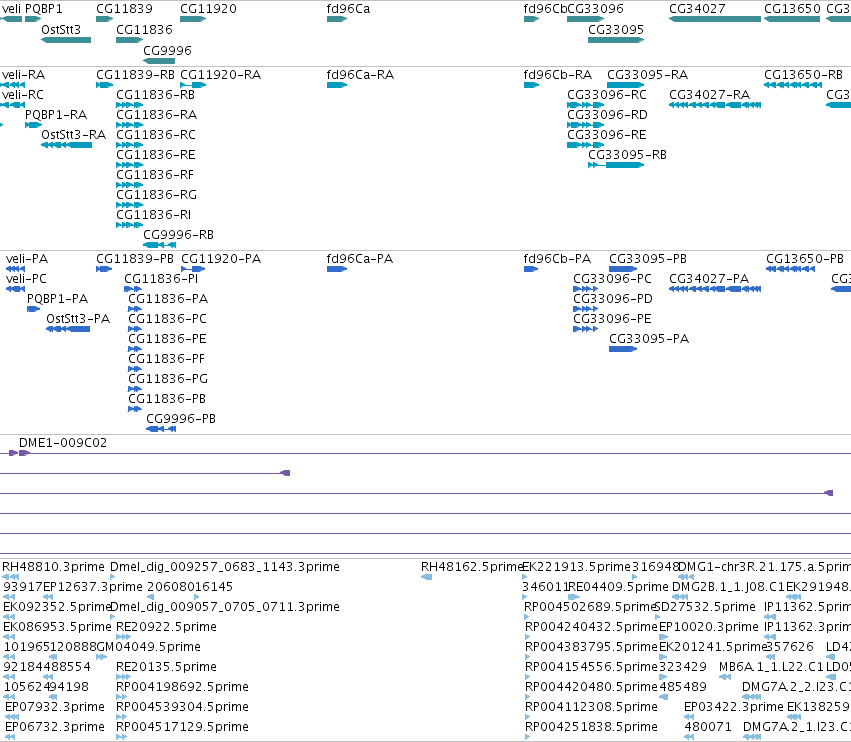Click the CG11836-RG transcript glyph
Viewport: 851px width, 742px height.
pos(130,205)
